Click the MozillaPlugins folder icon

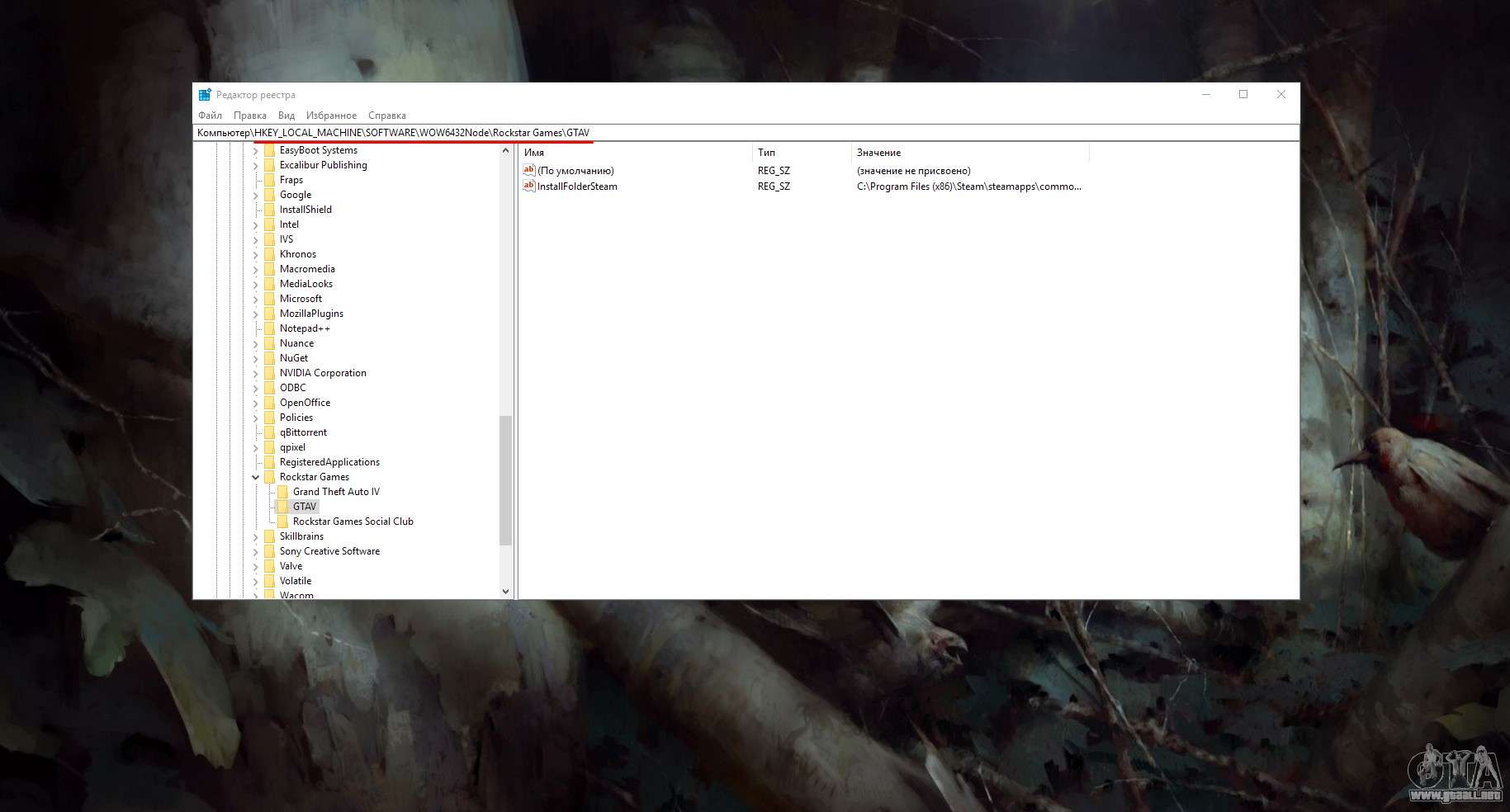pyautogui.click(x=269, y=314)
